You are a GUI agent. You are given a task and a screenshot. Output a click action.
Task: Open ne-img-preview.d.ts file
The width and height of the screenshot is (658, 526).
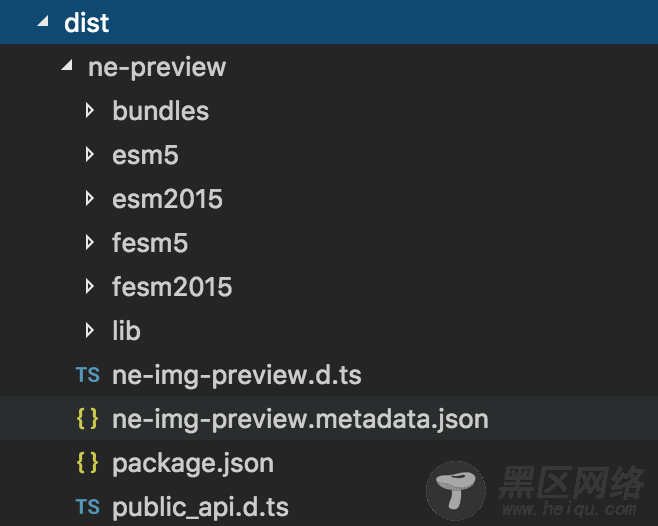237,375
